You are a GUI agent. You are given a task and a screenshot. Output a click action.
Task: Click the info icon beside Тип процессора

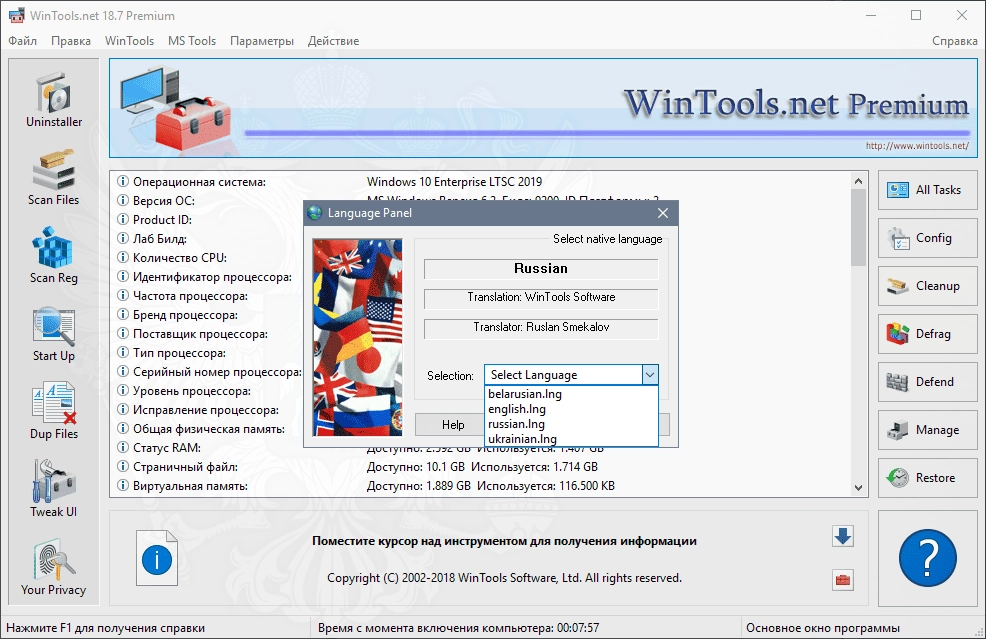123,353
